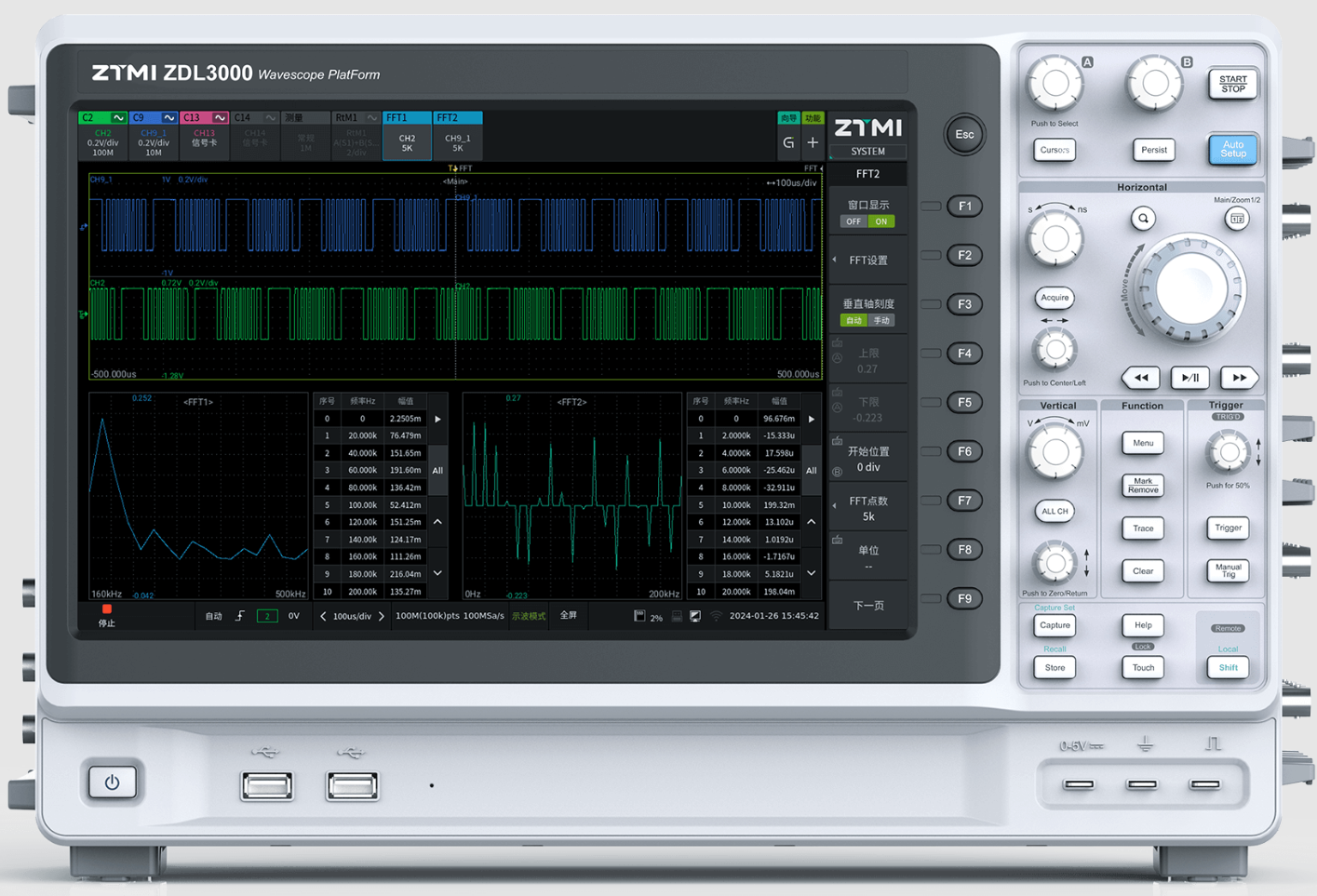
Task: Hit the fast-forward double-arrow button
Action: (x=1239, y=378)
